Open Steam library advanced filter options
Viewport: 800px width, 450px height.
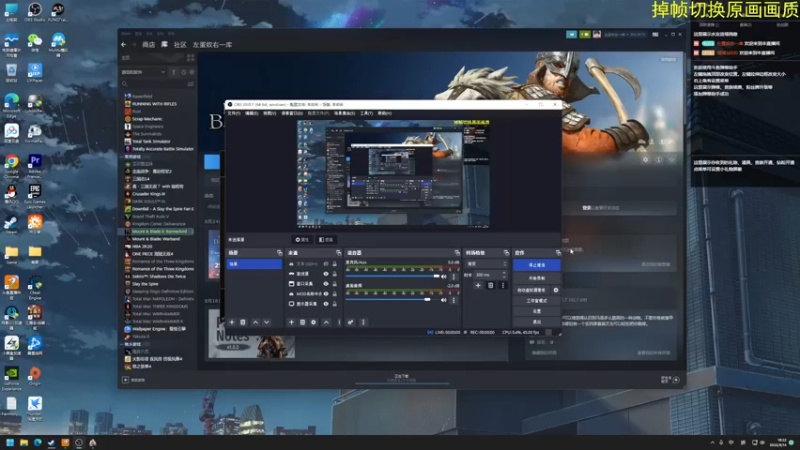click(x=191, y=84)
